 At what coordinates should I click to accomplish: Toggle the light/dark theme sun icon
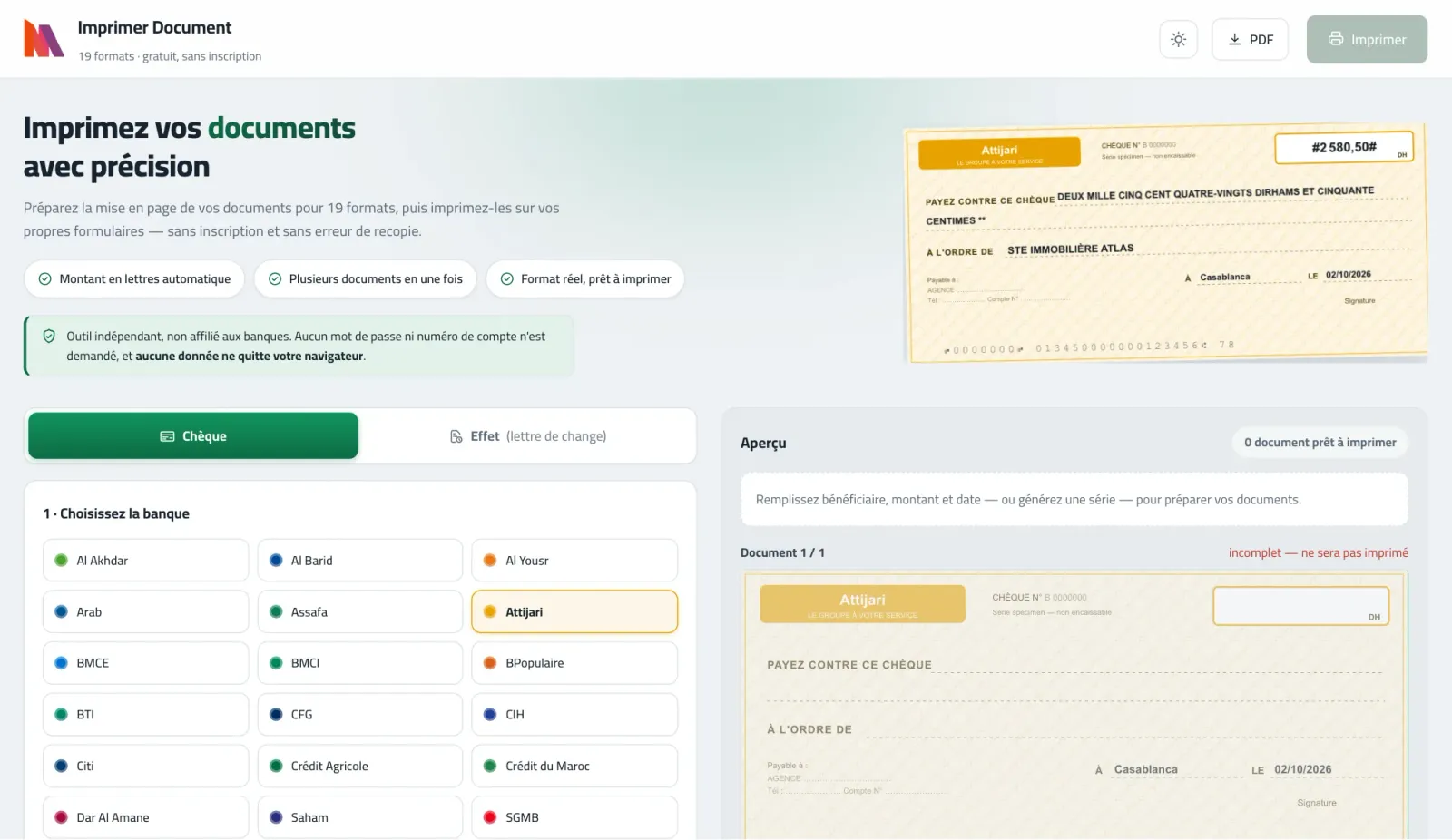(1178, 39)
